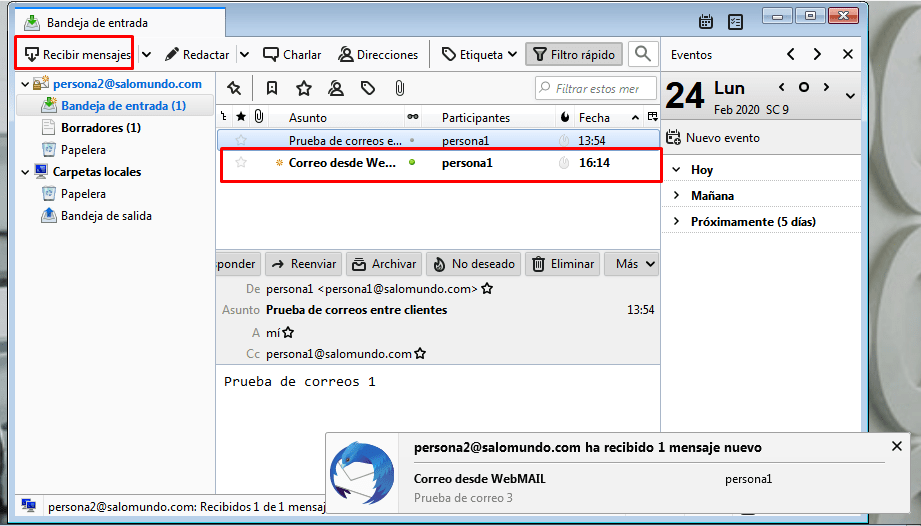This screenshot has height=526, width=921.
Task: Click the Recibir mensajes button
Action: click(78, 54)
